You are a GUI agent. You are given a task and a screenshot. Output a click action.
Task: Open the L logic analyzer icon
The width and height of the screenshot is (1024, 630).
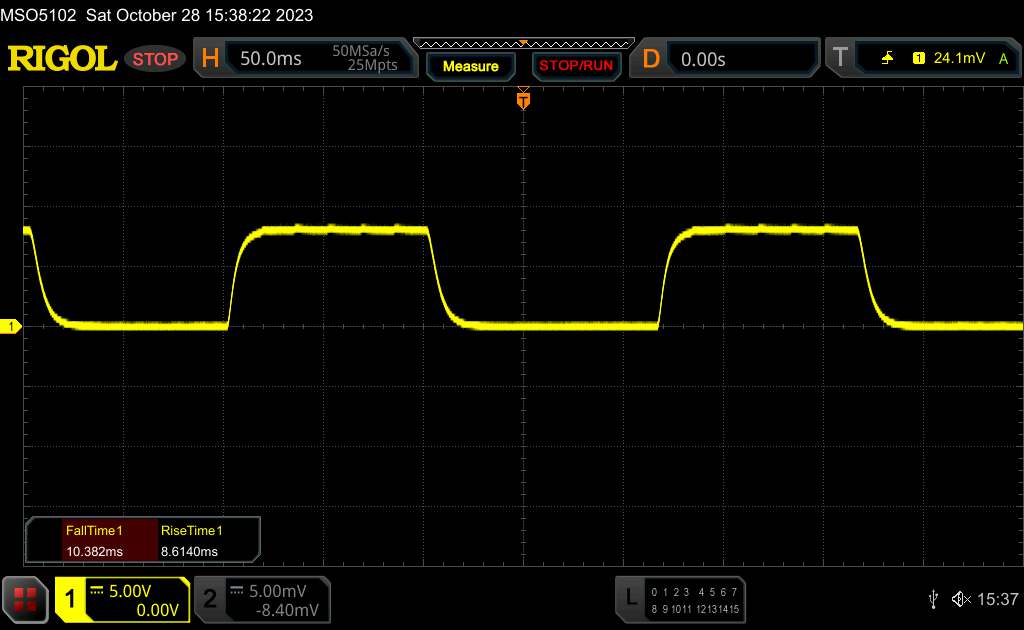click(630, 598)
